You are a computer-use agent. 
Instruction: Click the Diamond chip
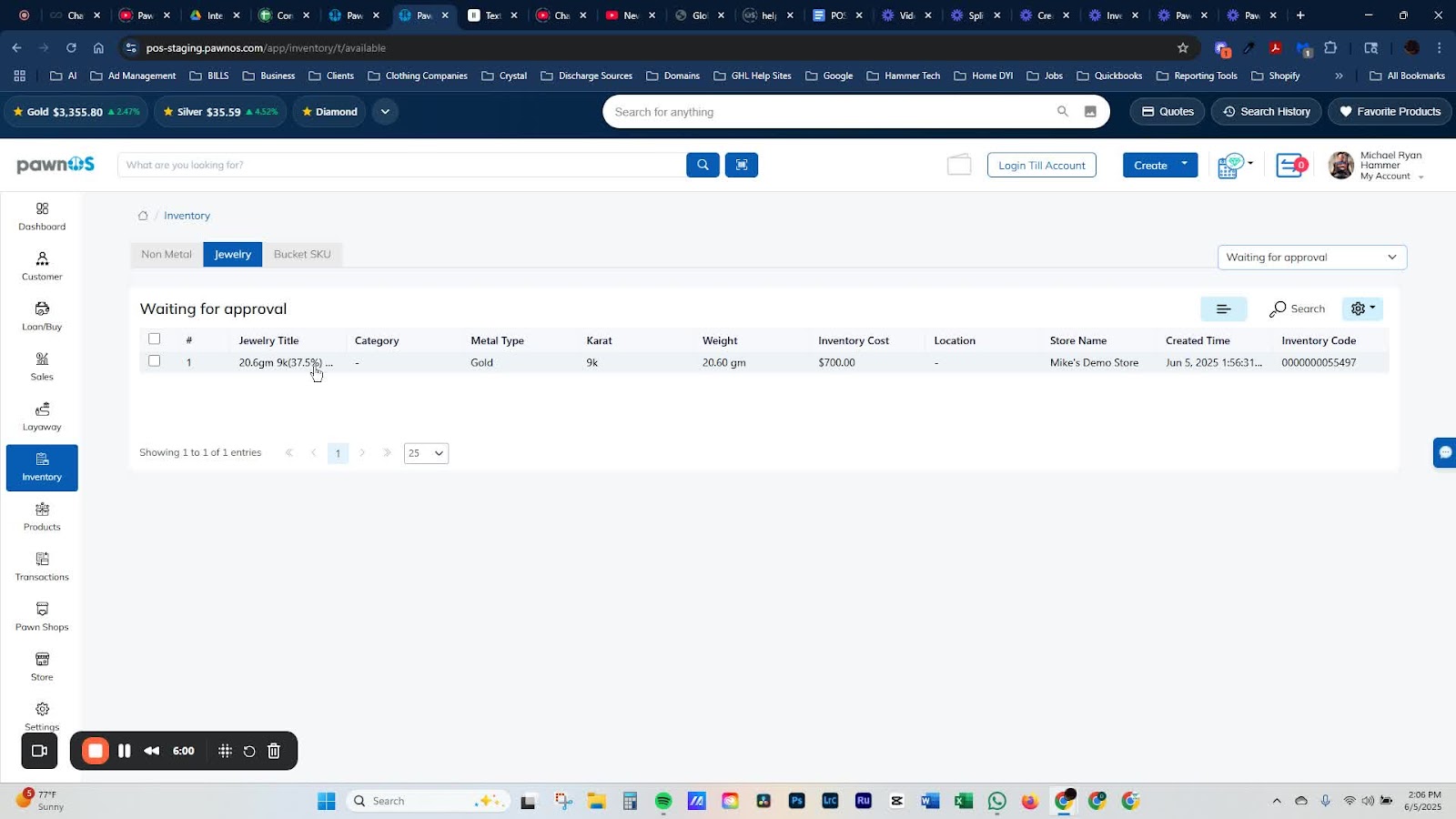pyautogui.click(x=329, y=112)
